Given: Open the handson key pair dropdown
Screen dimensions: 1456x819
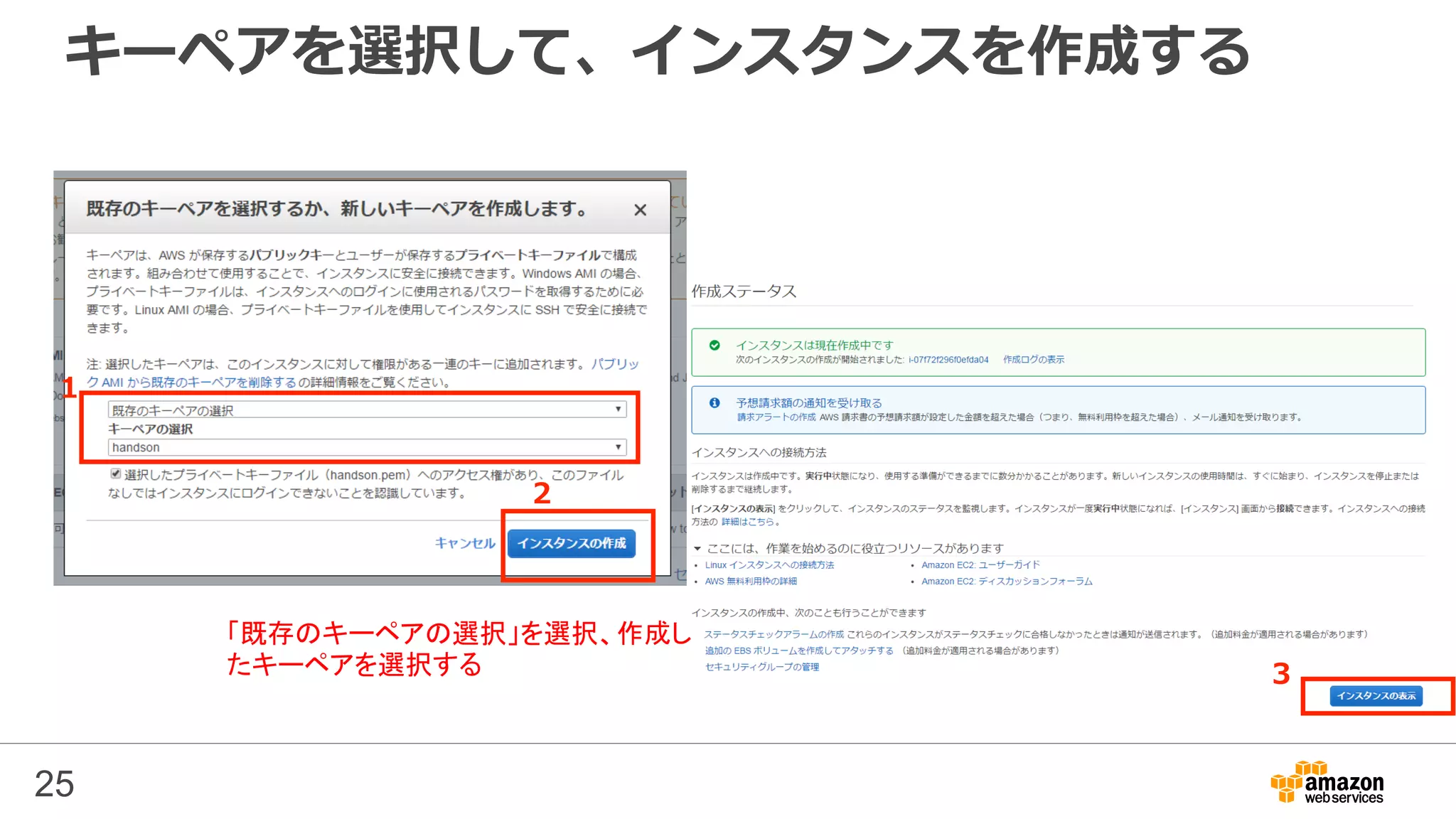Looking at the screenshot, I should coord(367,447).
